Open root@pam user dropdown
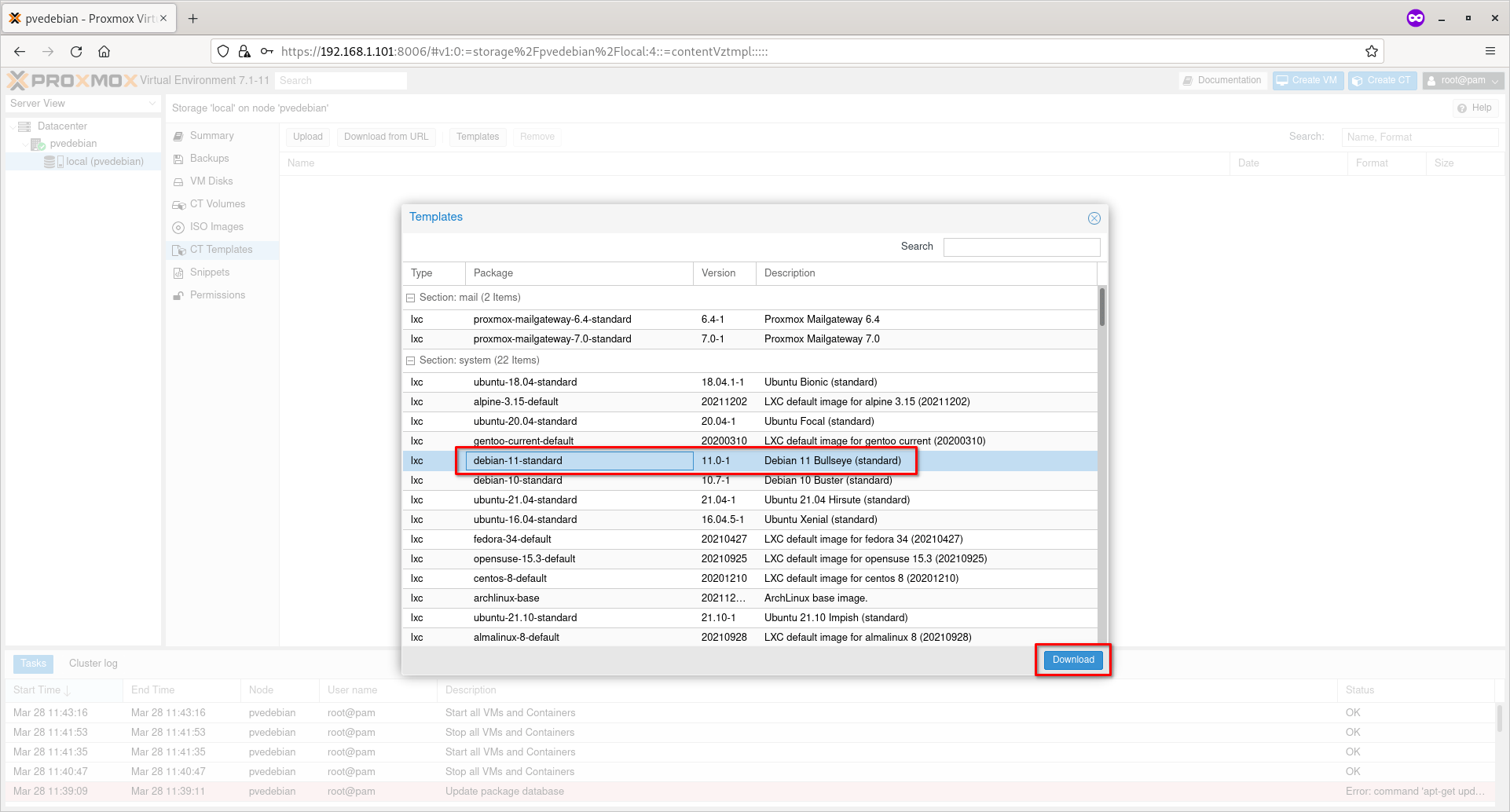Viewport: 1510px width, 812px height. click(1463, 81)
